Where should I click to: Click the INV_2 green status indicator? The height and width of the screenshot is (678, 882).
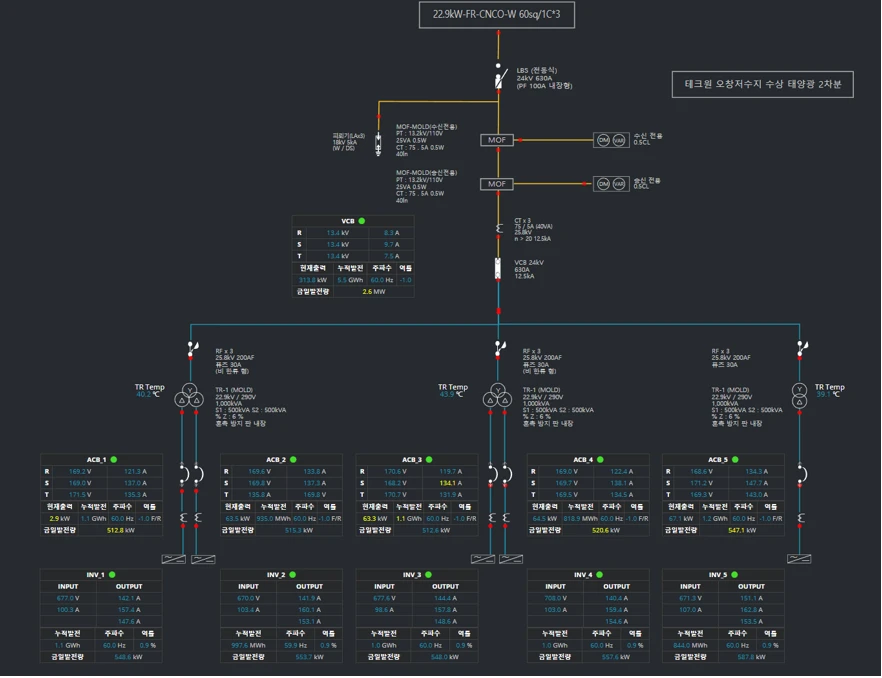coord(292,574)
